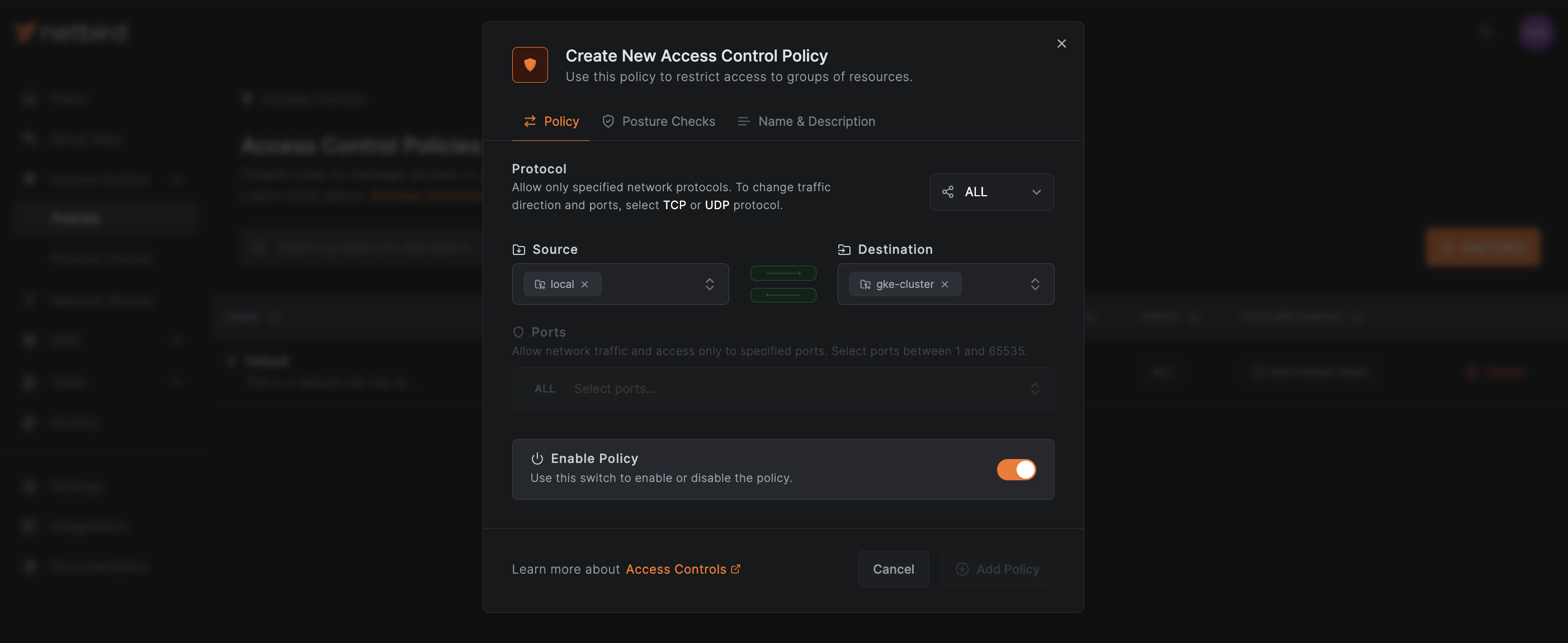The image size is (1568, 643).
Task: Switch to the Posture Checks tab
Action: pos(659,122)
